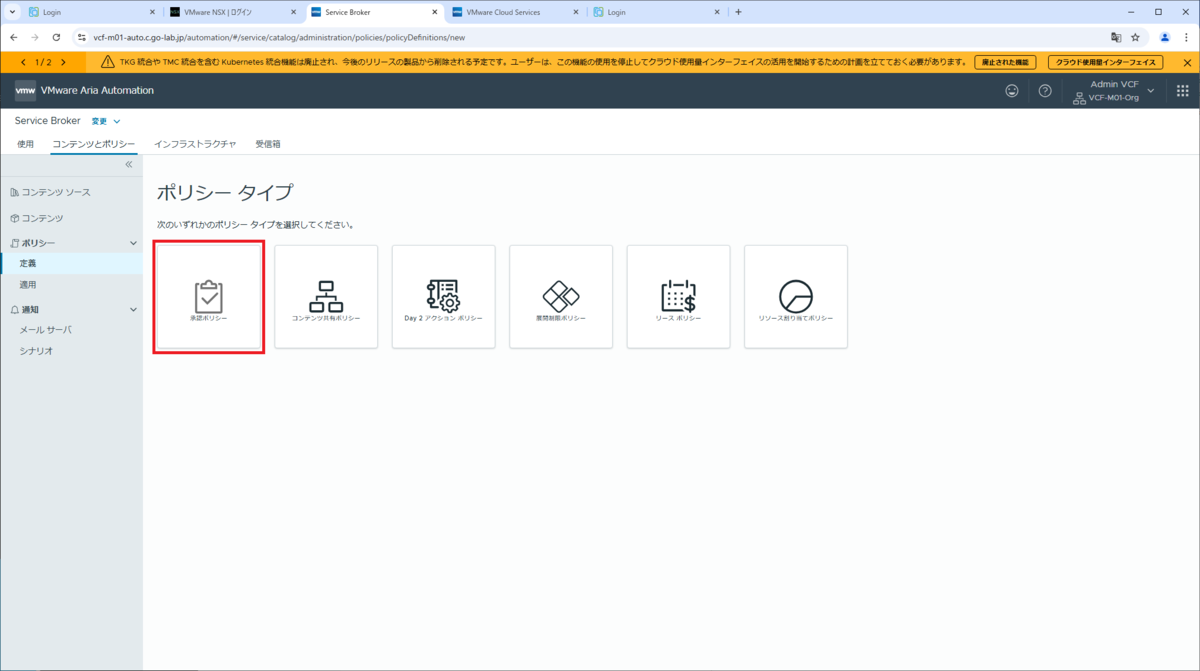Choose the 展開制限ポリシー deployment limit card
This screenshot has height=671, width=1200.
561,297
